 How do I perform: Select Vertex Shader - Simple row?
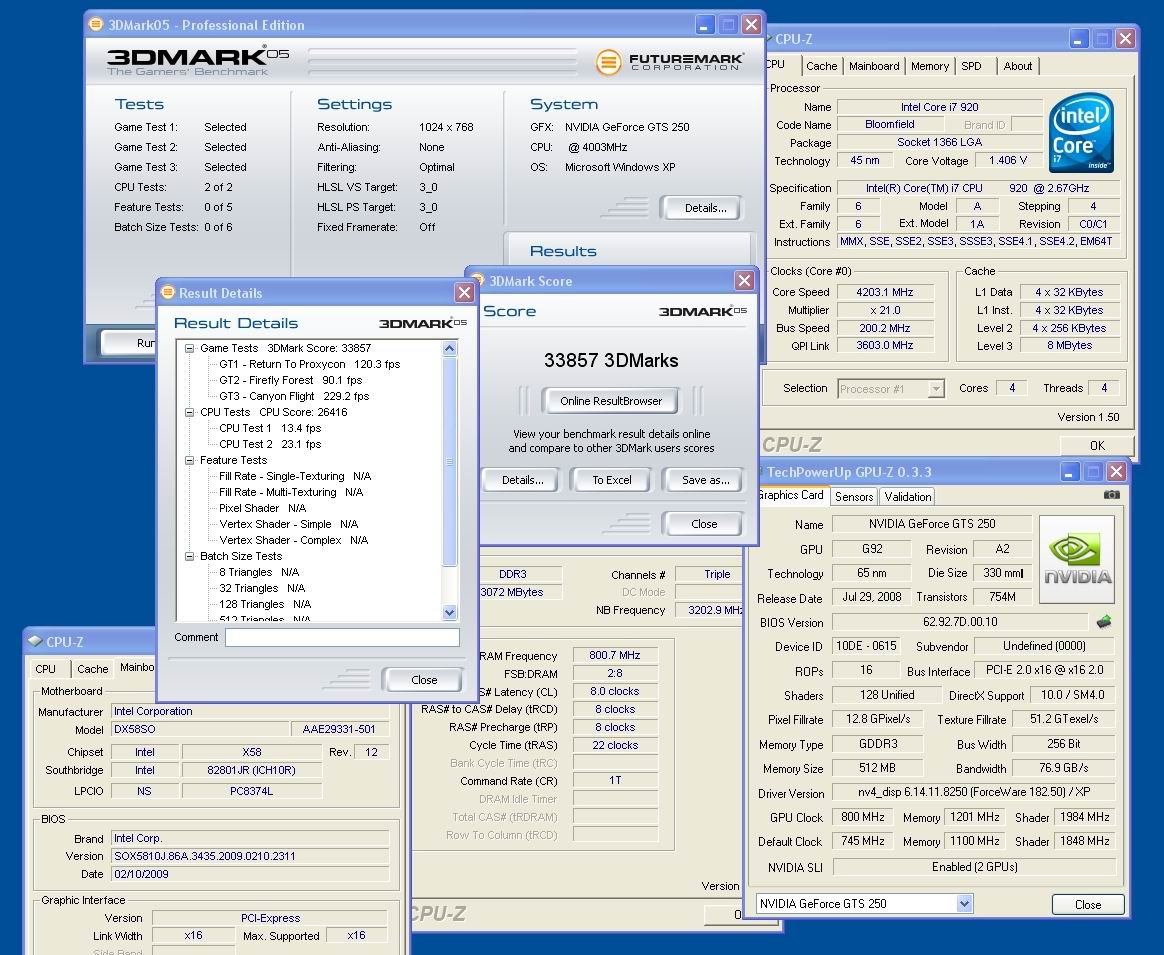288,524
